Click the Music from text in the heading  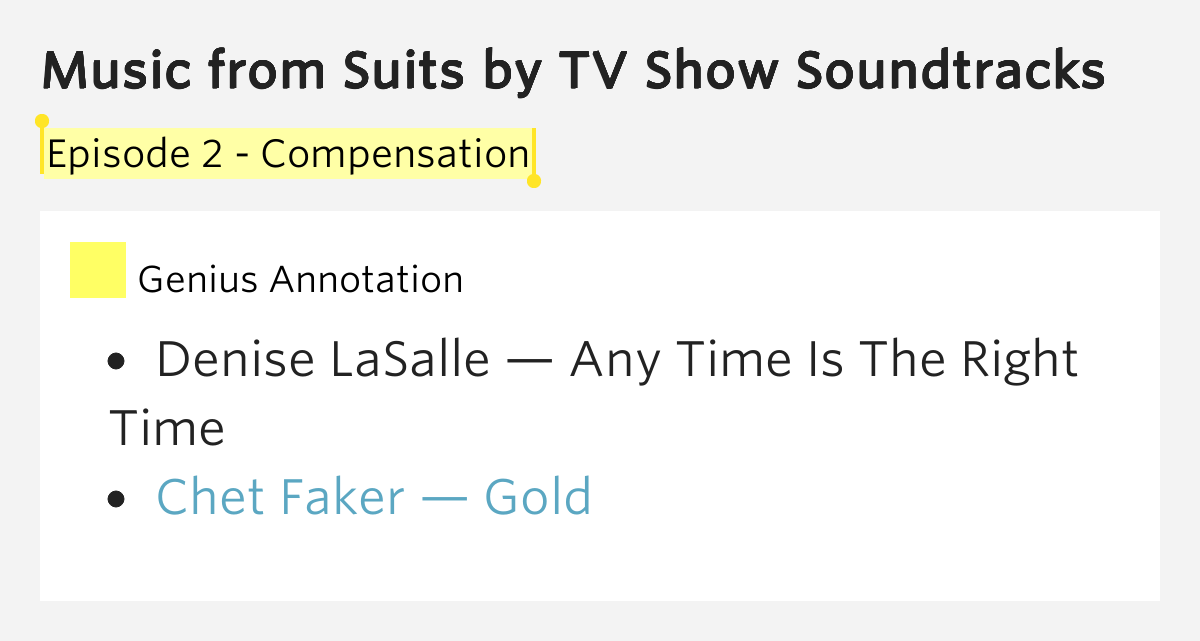tap(183, 71)
